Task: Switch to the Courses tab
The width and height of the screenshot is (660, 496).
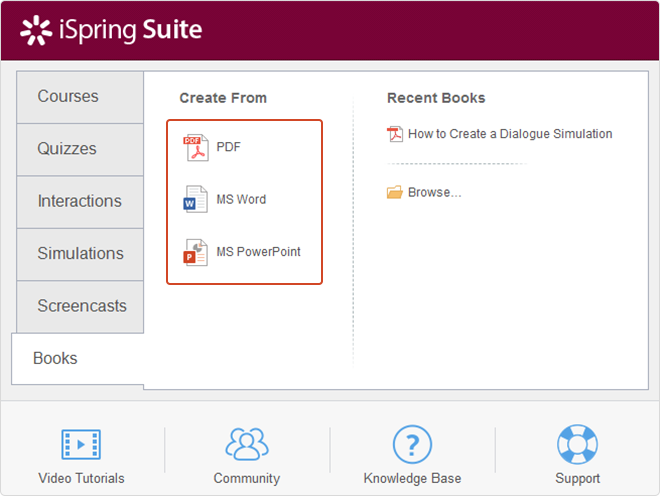Action: pos(80,97)
